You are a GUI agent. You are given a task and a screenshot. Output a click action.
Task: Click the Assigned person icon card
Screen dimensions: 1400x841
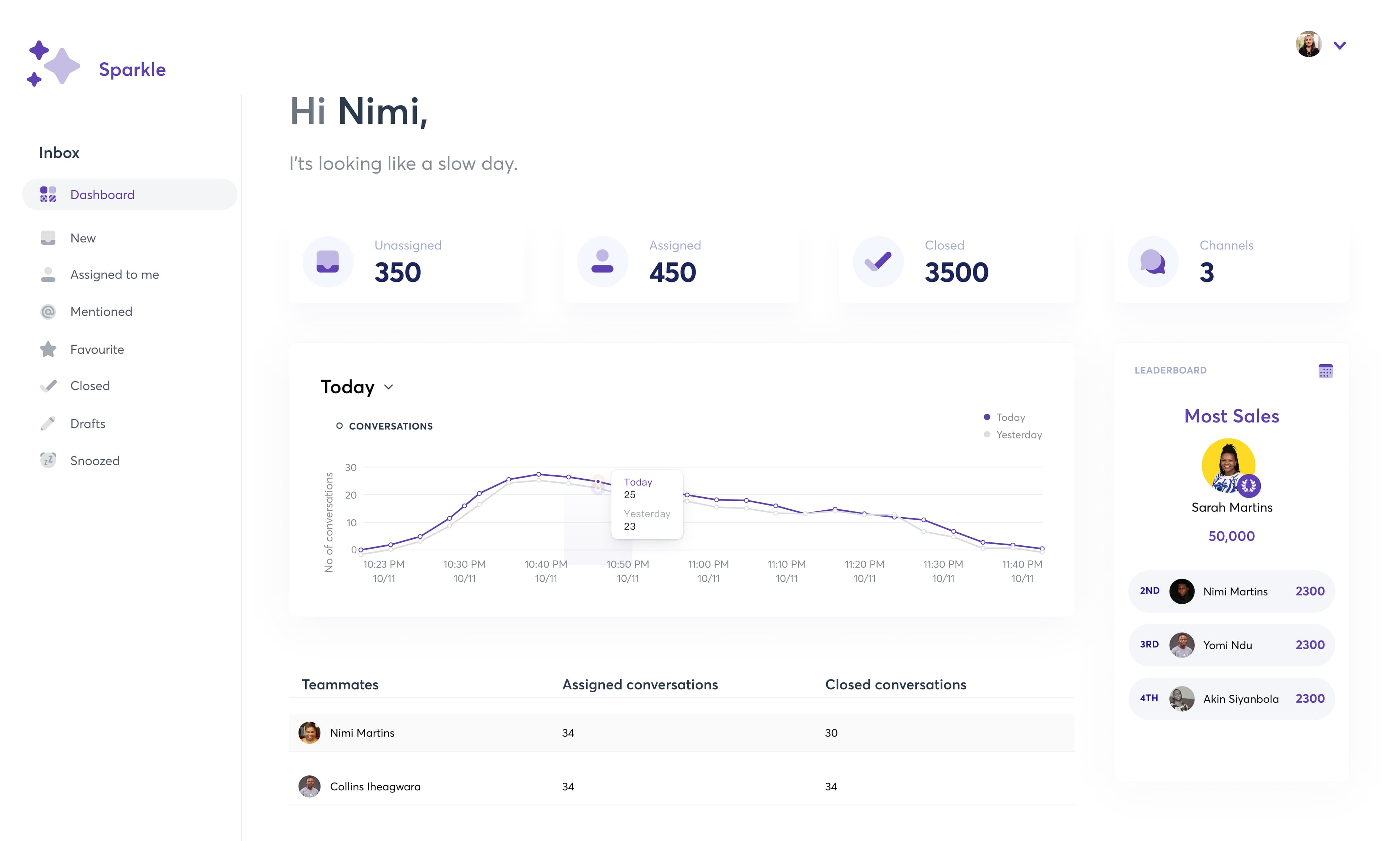tap(602, 262)
